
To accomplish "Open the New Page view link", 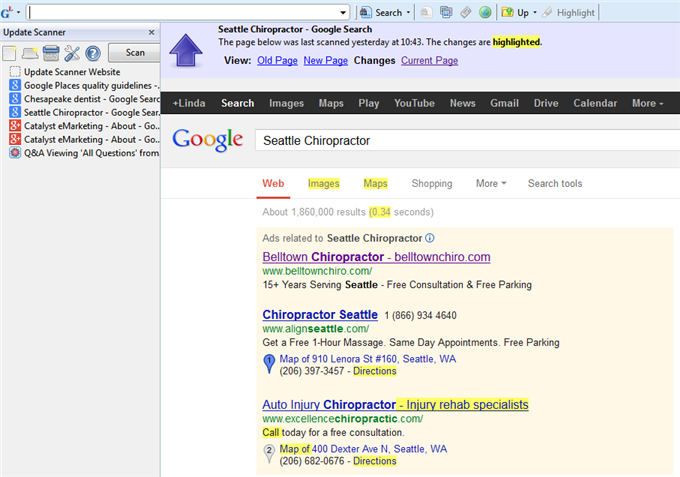I will coord(326,61).
